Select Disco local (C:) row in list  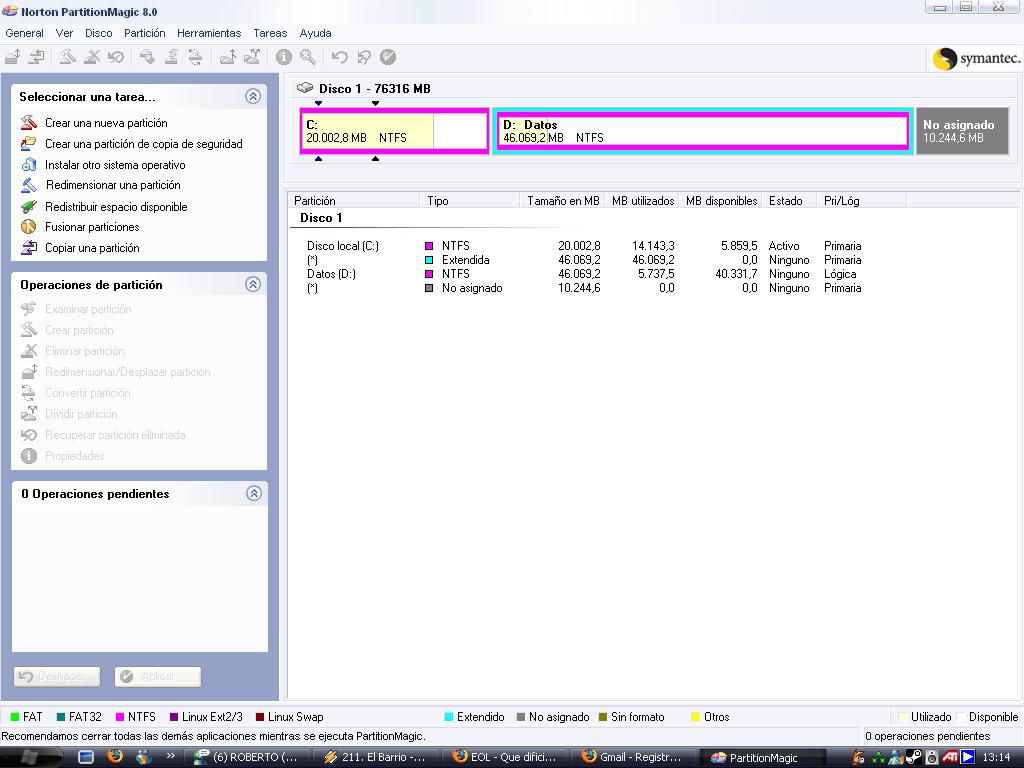tap(343, 246)
